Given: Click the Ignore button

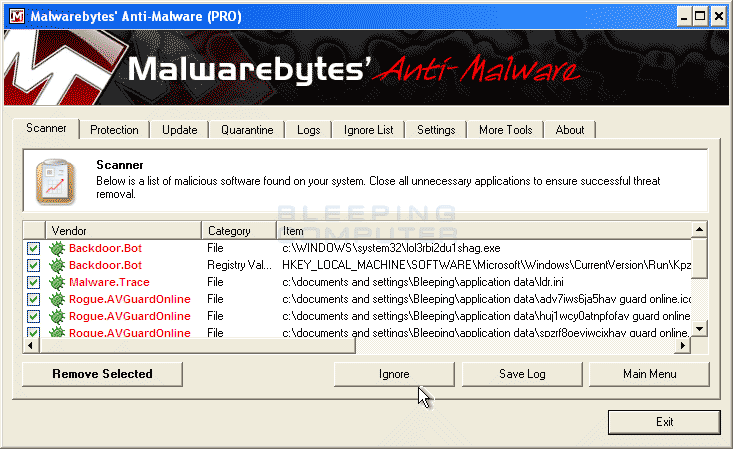Looking at the screenshot, I should [x=394, y=374].
